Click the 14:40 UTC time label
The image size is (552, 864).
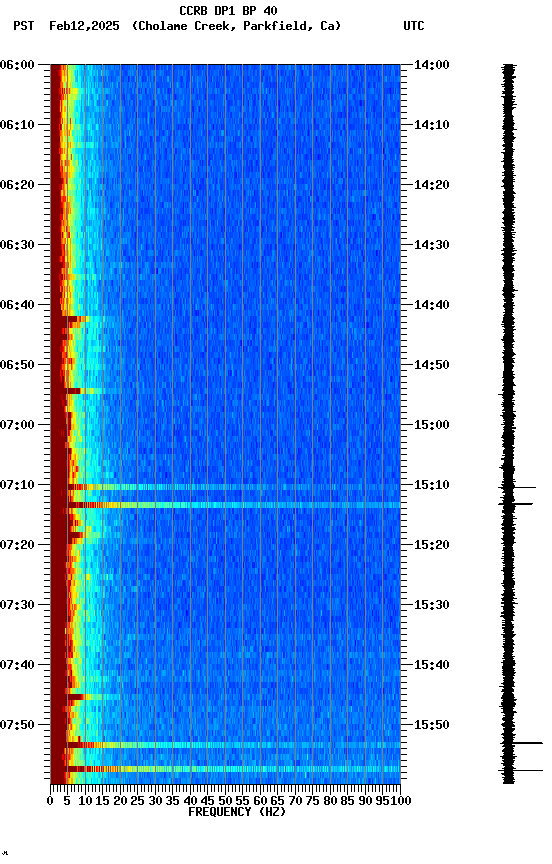[x=432, y=305]
